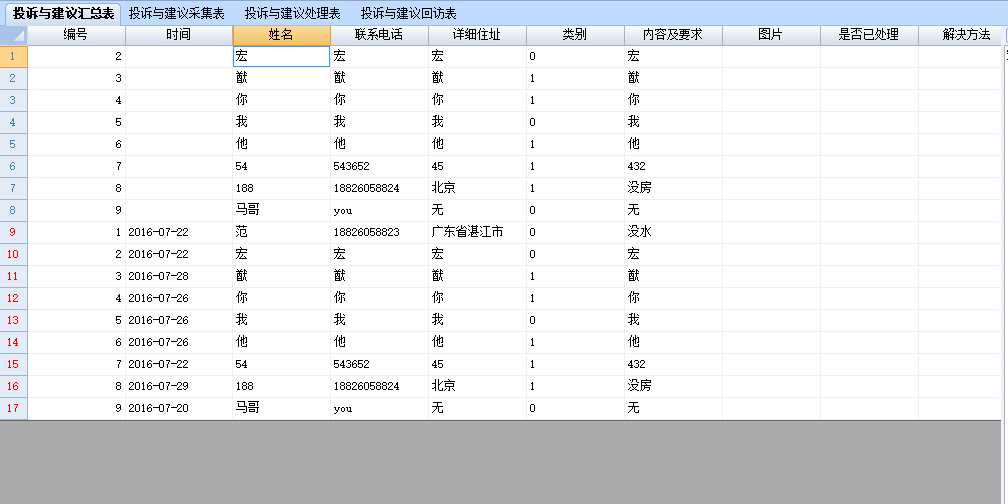This screenshot has height=504, width=1008.
Task: Select the 详细住址 column header
Action: (x=477, y=35)
